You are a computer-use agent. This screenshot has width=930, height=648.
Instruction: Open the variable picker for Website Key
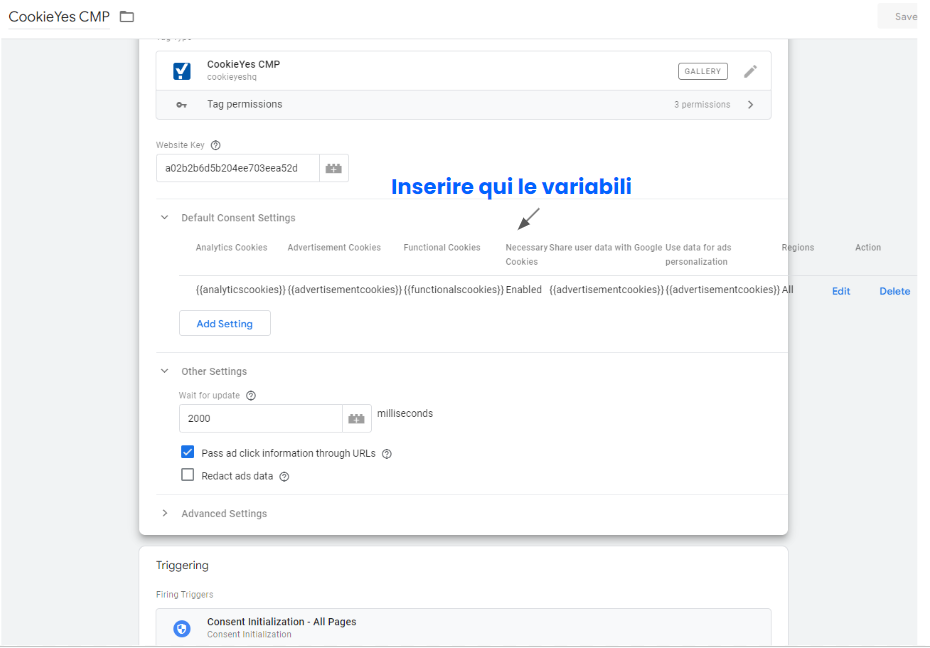[x=334, y=168]
